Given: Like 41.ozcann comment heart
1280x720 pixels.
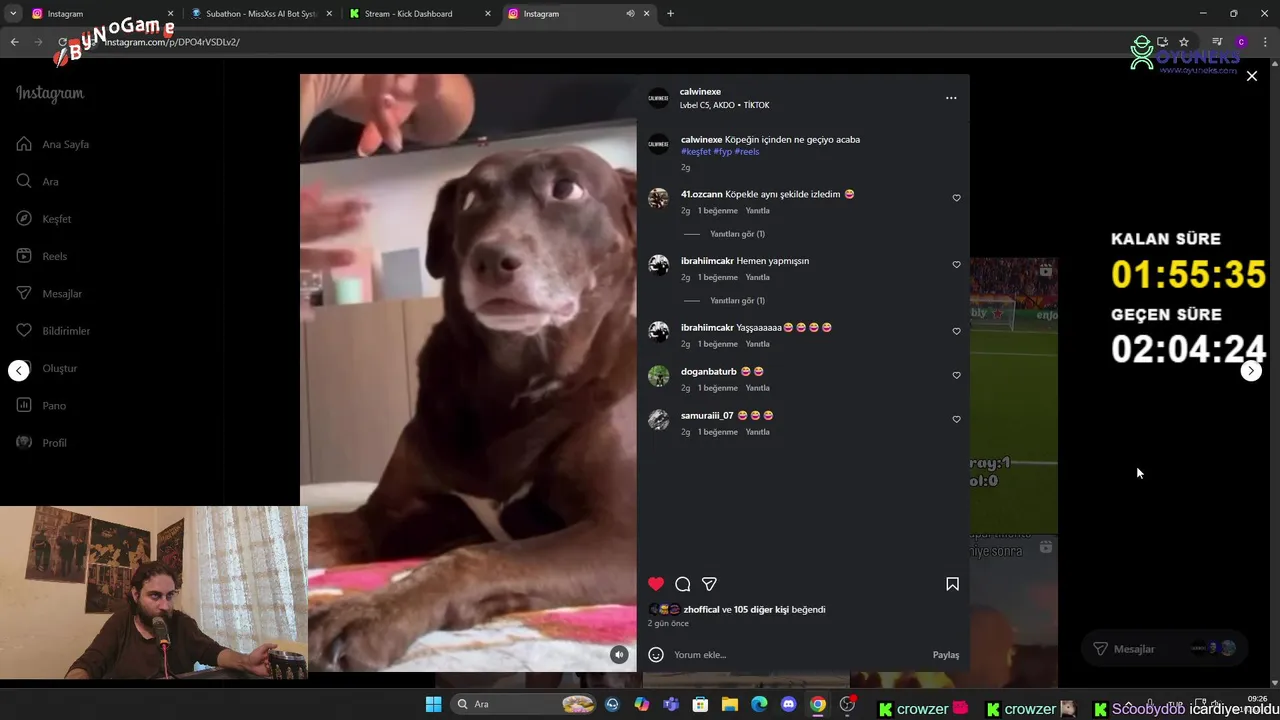Looking at the screenshot, I should click(956, 198).
